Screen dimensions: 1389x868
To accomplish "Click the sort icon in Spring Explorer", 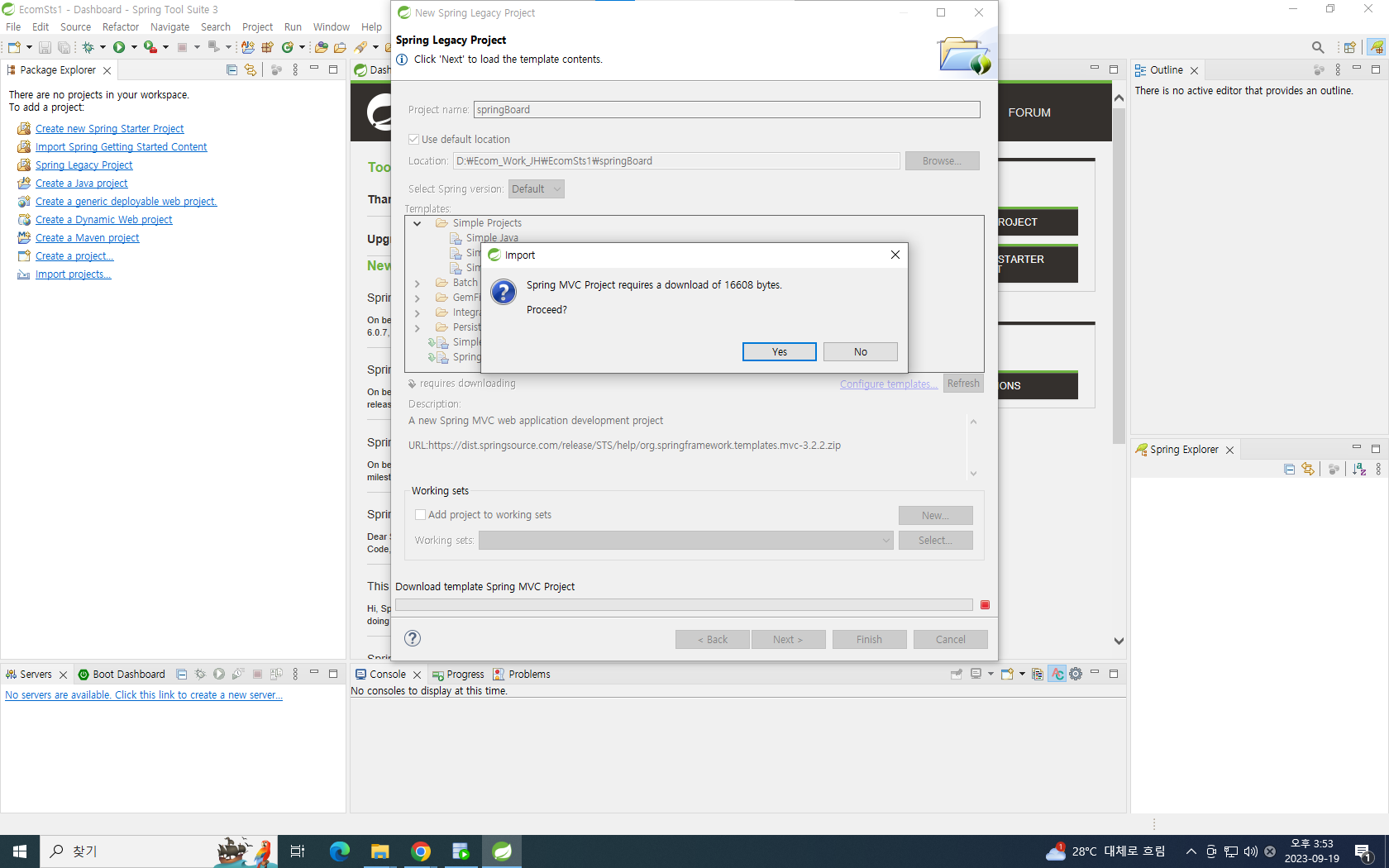I will [1359, 470].
